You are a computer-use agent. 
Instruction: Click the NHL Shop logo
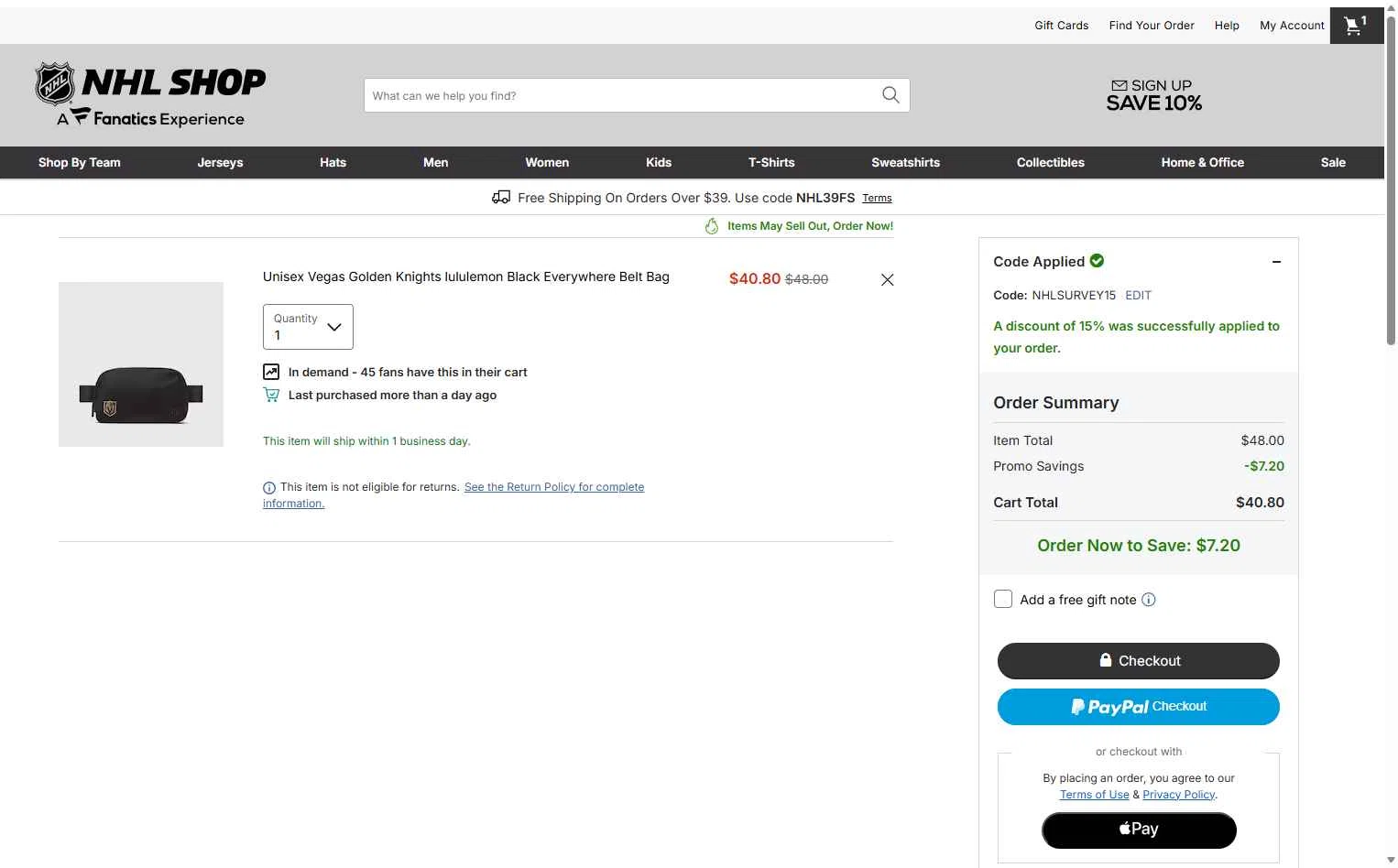[x=150, y=94]
